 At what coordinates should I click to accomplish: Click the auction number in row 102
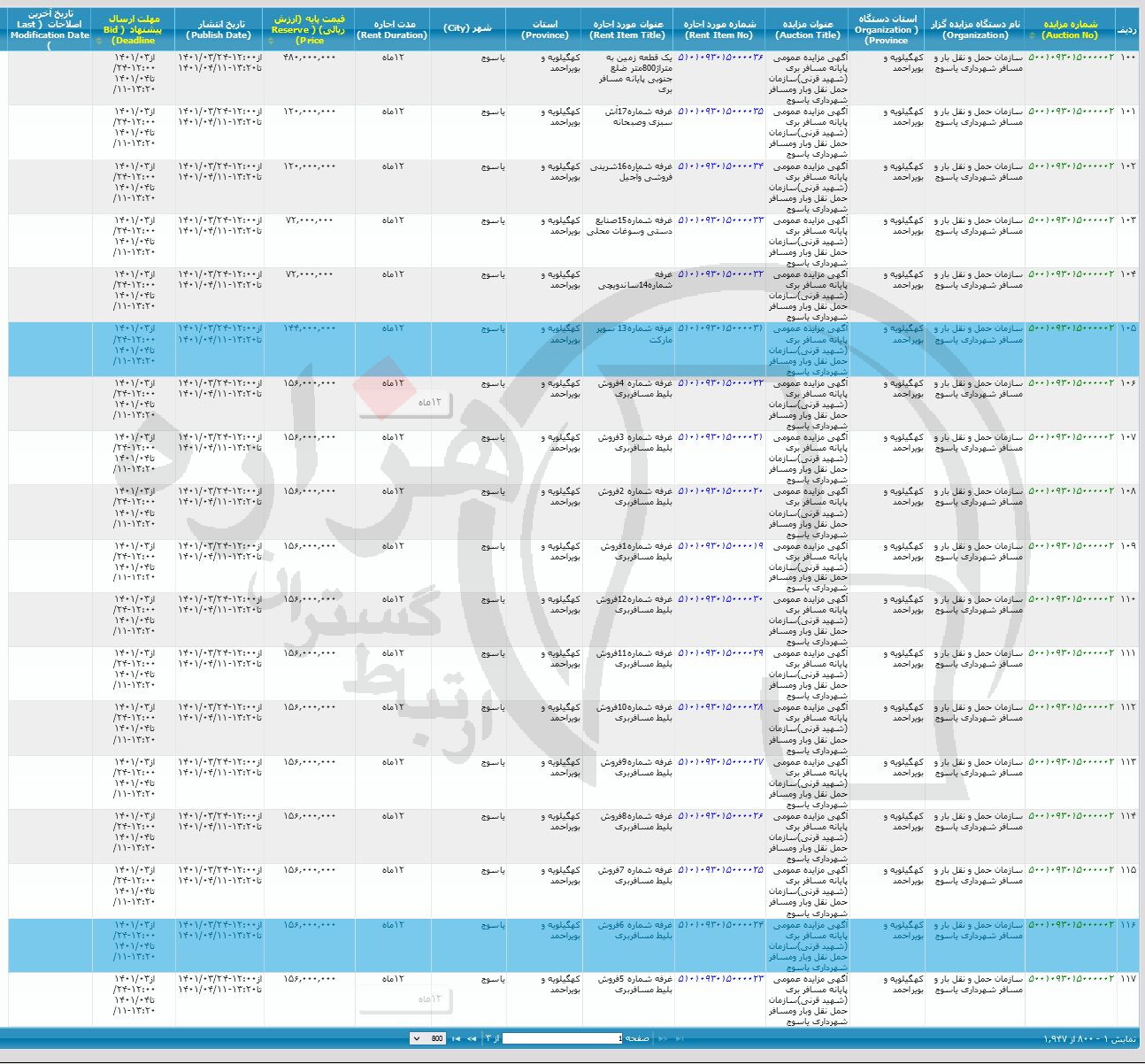[x=1071, y=166]
